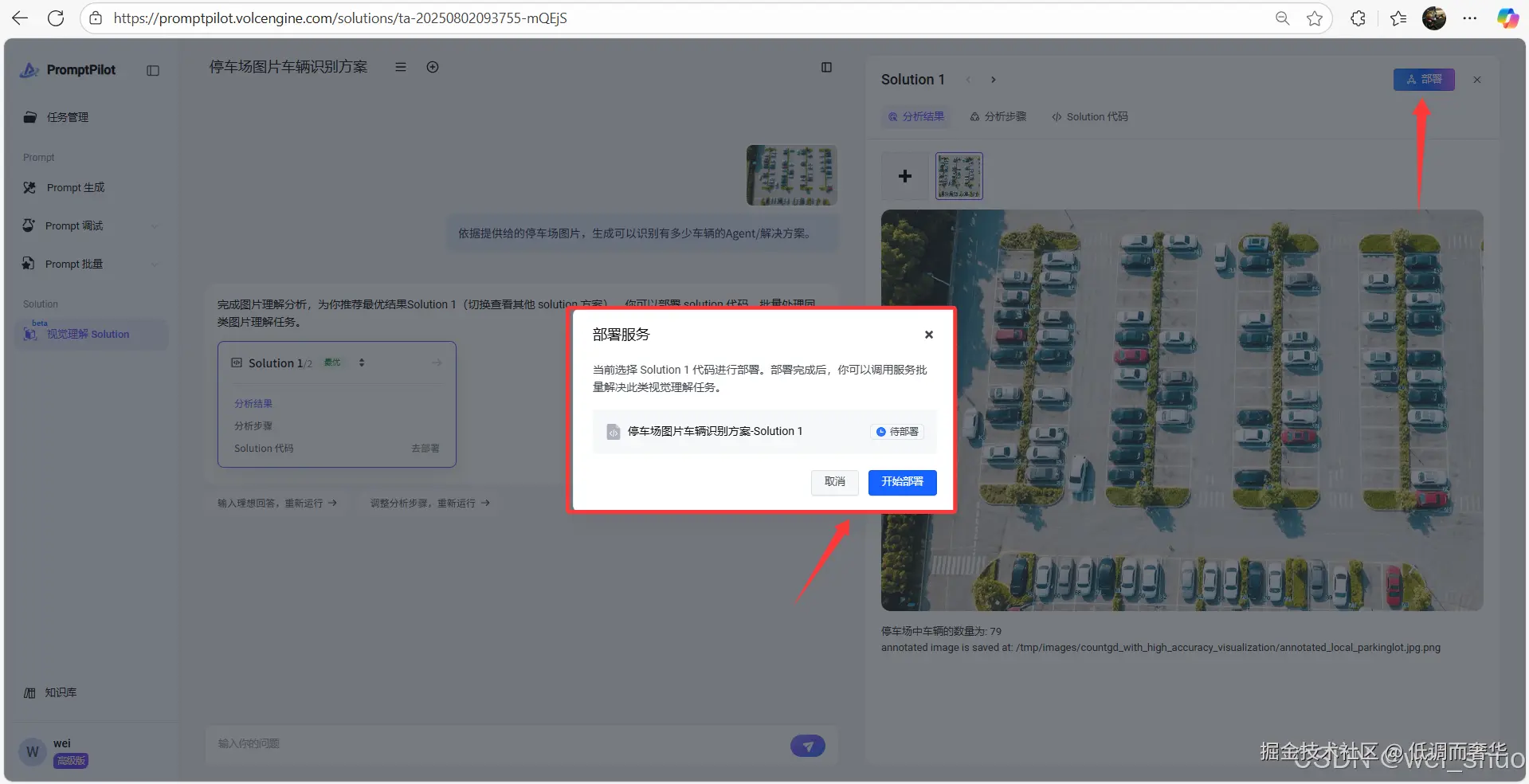Close the 部署服务 dialog
Viewport: 1529px width, 784px height.
928,335
